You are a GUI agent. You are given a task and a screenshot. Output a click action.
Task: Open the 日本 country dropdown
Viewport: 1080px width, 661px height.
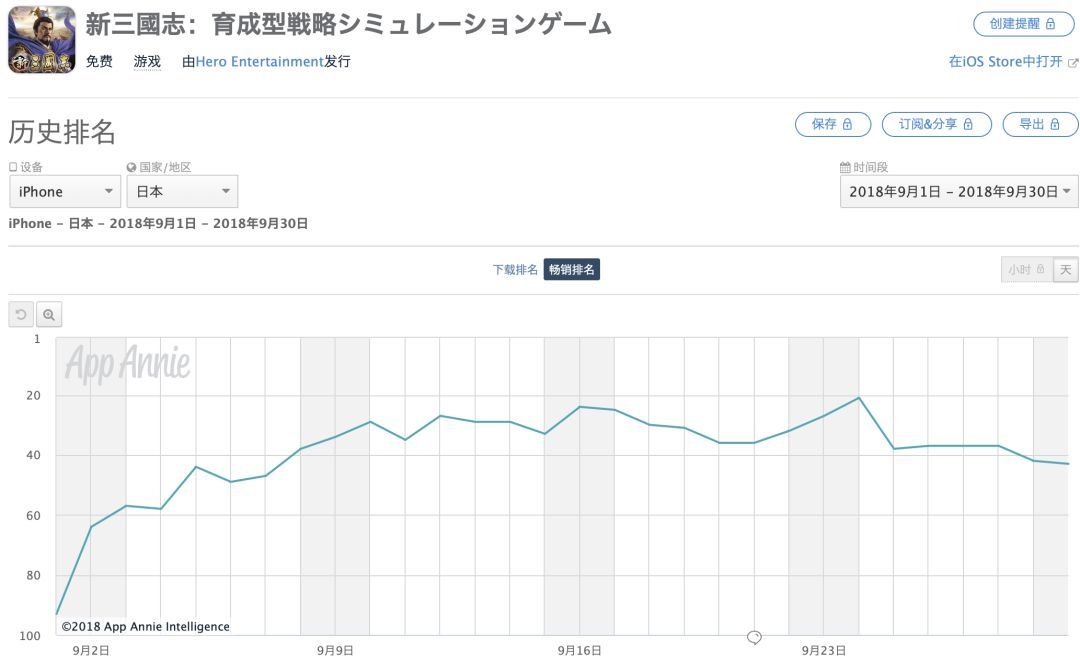click(x=182, y=191)
